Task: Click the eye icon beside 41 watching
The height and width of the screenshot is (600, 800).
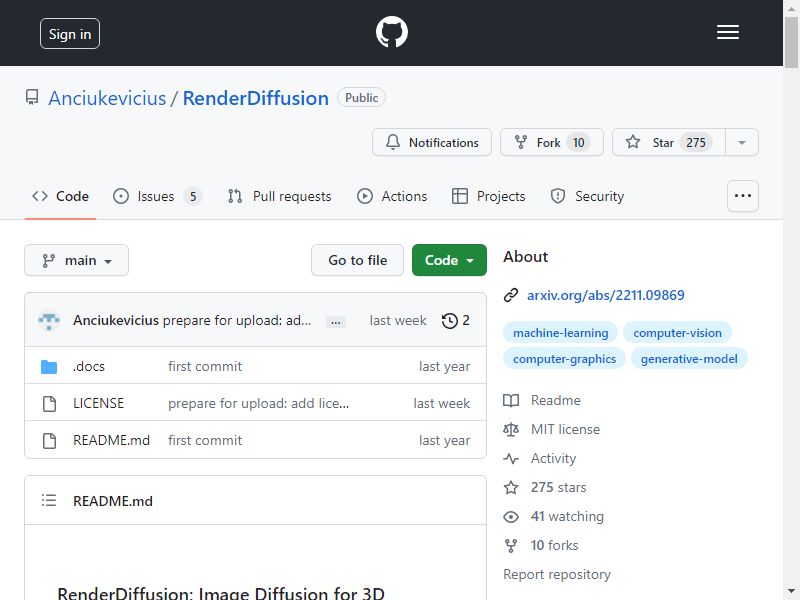Action: coord(511,517)
